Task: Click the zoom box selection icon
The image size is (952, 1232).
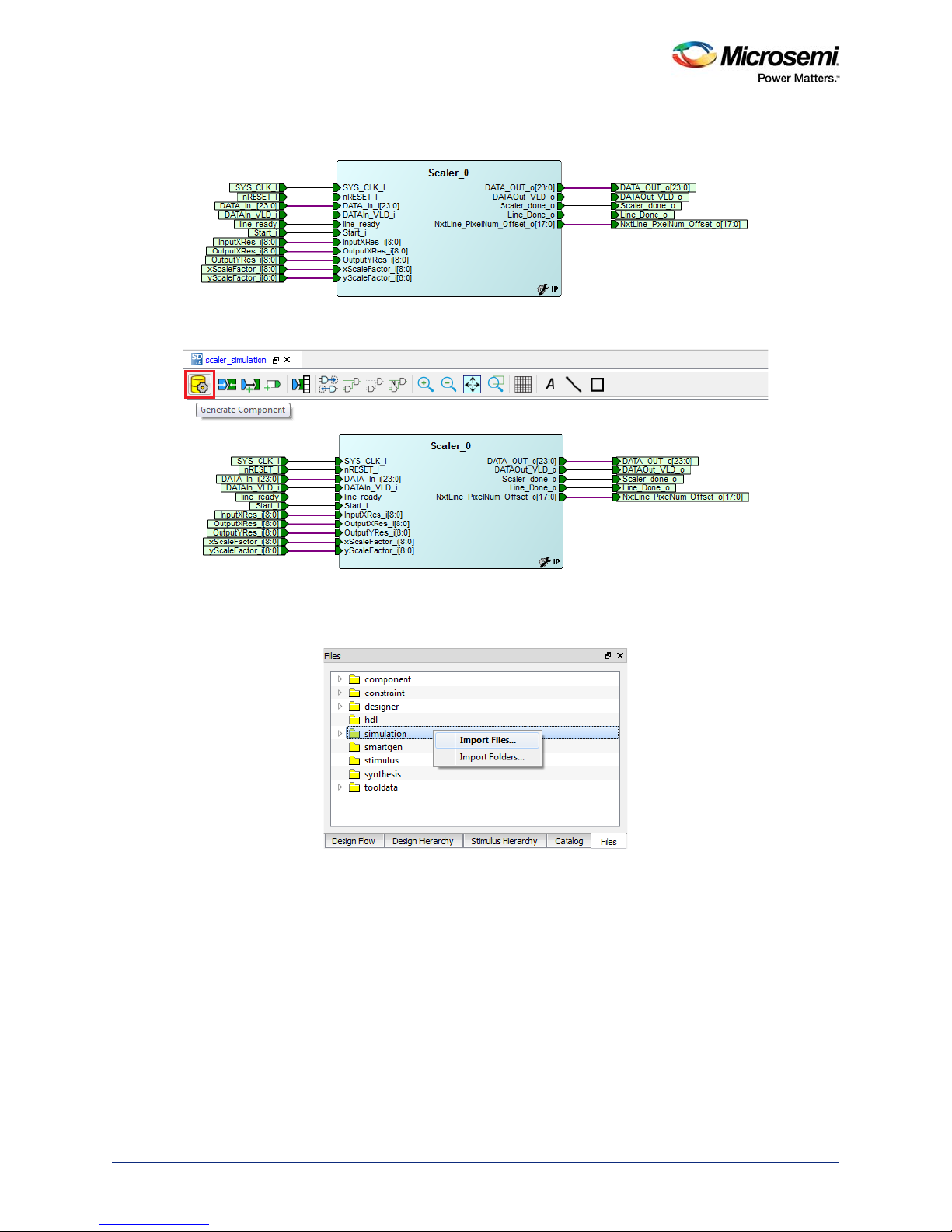Action: click(496, 385)
